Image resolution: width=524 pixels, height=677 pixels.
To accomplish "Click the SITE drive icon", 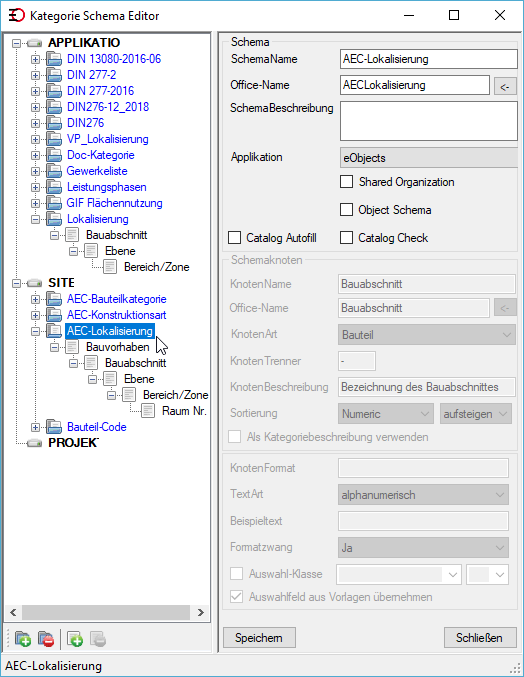I will pyautogui.click(x=35, y=283).
